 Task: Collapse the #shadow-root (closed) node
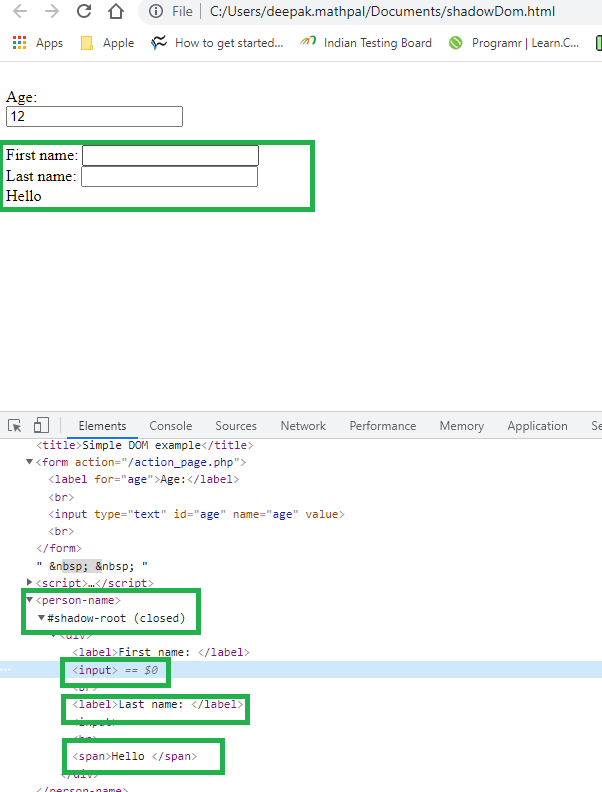click(x=41, y=618)
